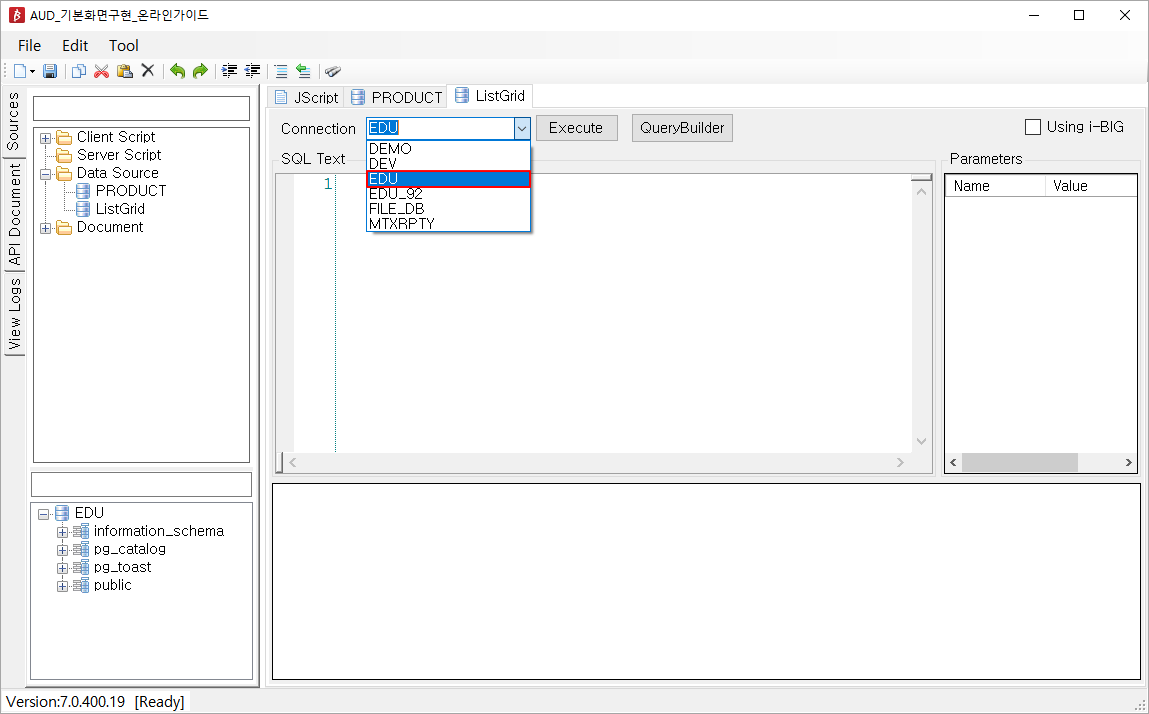The height and width of the screenshot is (714, 1149).
Task: Click the Save floppy disk icon
Action: [x=50, y=71]
